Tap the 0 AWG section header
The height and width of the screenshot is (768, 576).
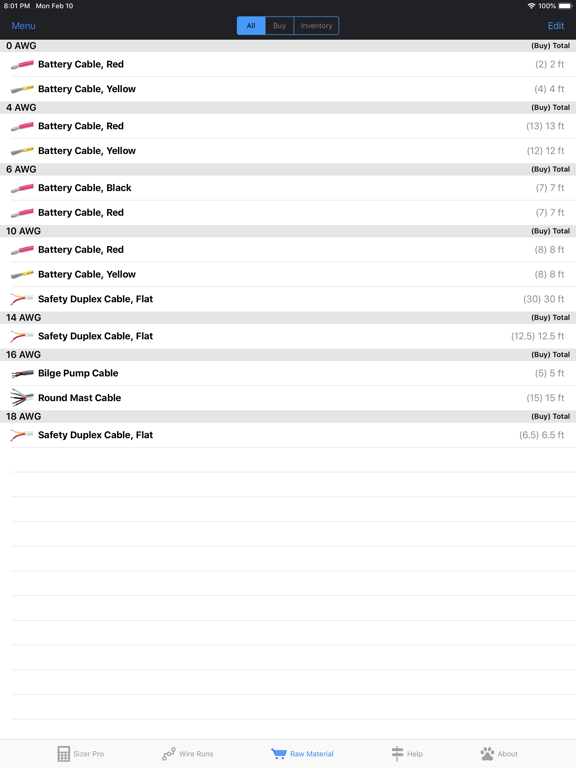(x=288, y=46)
